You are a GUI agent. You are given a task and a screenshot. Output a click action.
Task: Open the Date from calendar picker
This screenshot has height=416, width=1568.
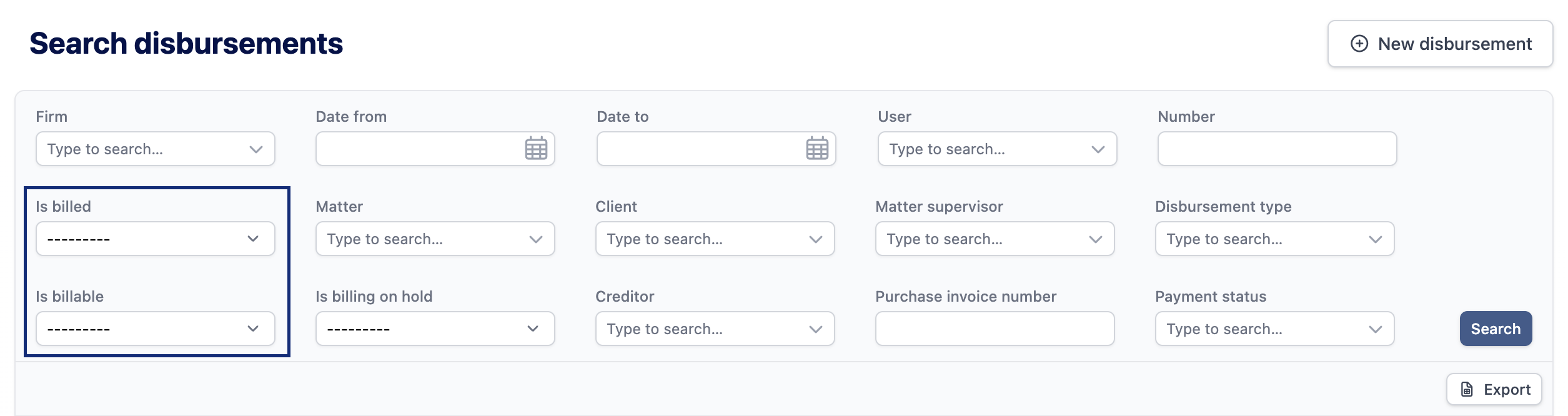[536, 149]
